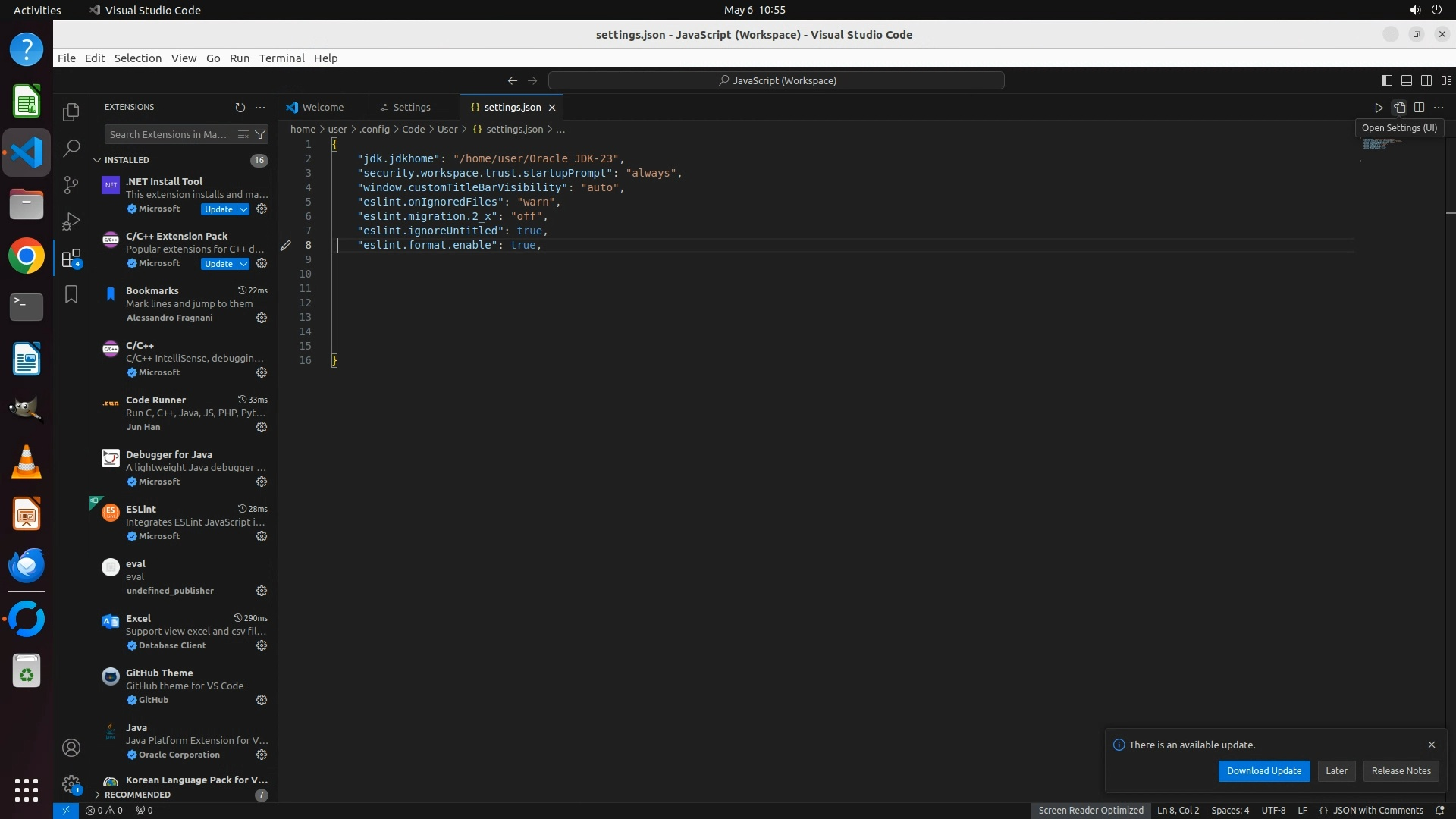The height and width of the screenshot is (819, 1456).
Task: Toggle the primary side bar layout button
Action: click(1386, 80)
